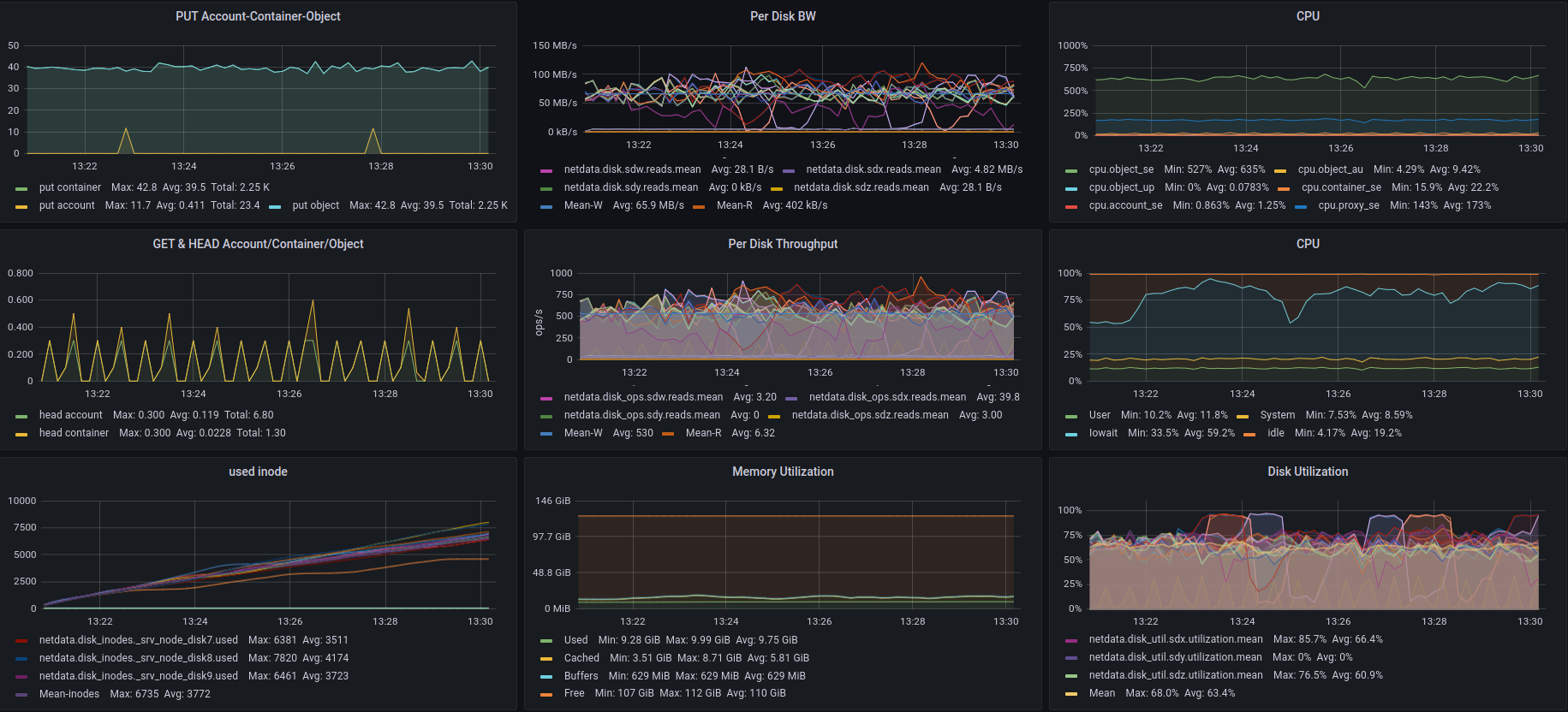Isolate the Iowait series in CPU legend
The width and height of the screenshot is (1568, 712).
pos(1103,433)
